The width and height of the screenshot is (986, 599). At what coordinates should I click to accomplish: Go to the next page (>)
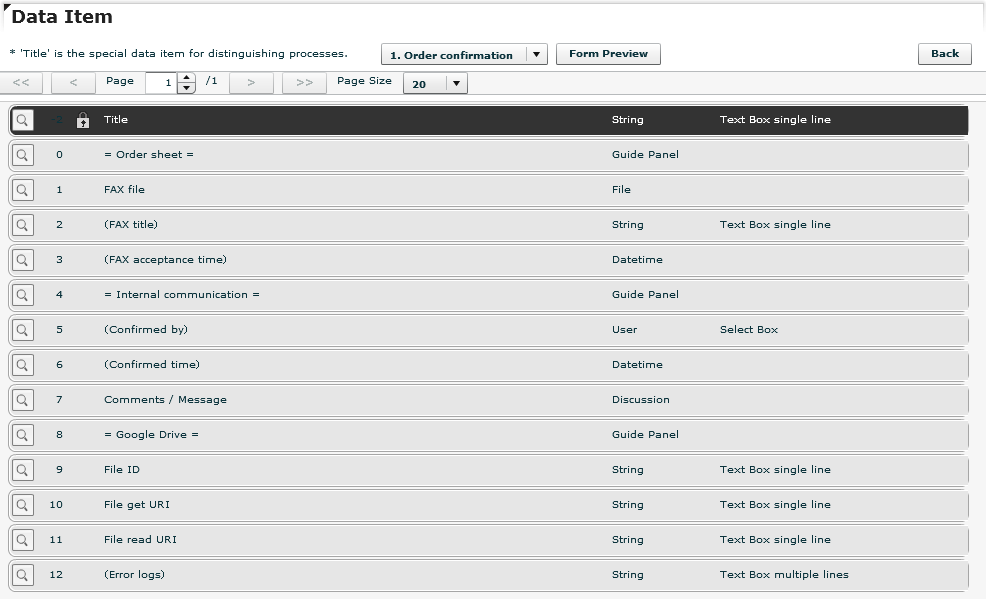coord(251,83)
